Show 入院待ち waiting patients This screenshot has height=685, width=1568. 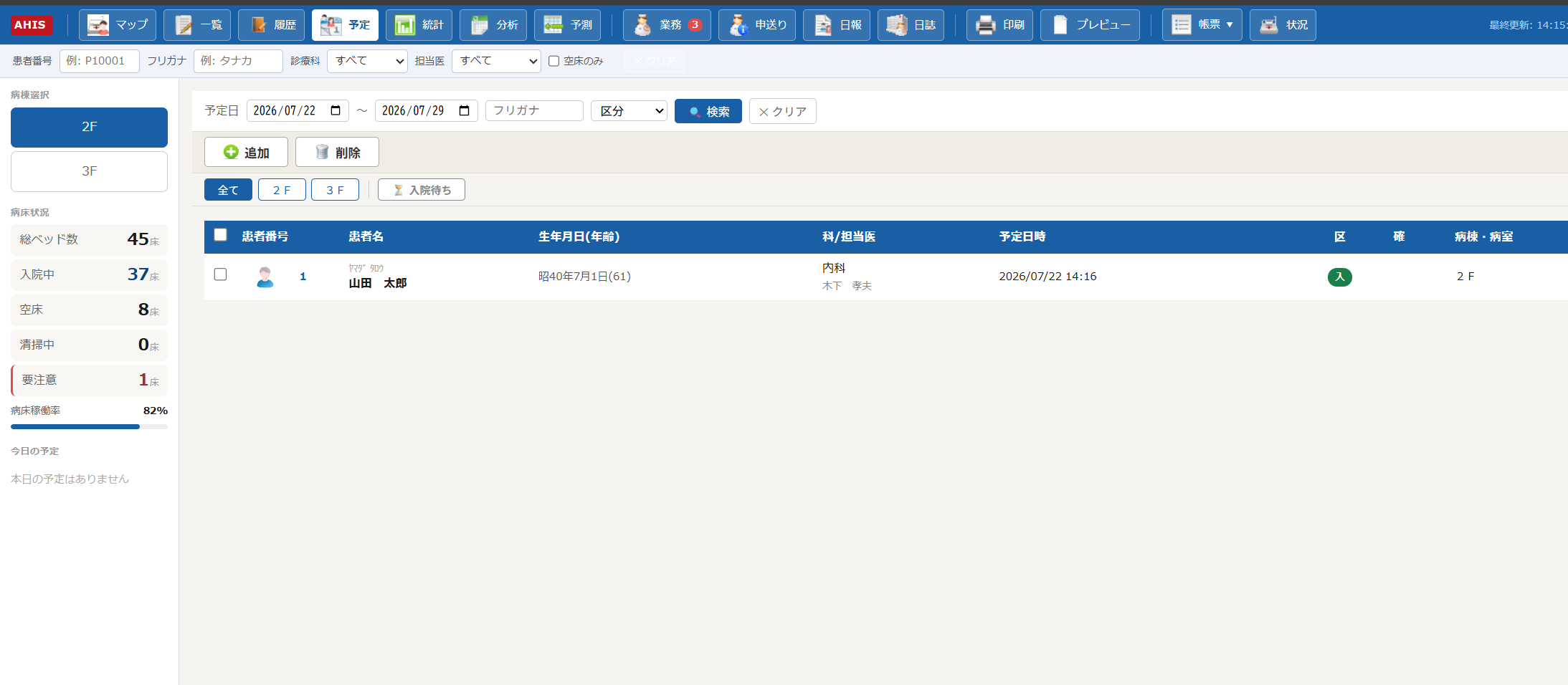422,190
